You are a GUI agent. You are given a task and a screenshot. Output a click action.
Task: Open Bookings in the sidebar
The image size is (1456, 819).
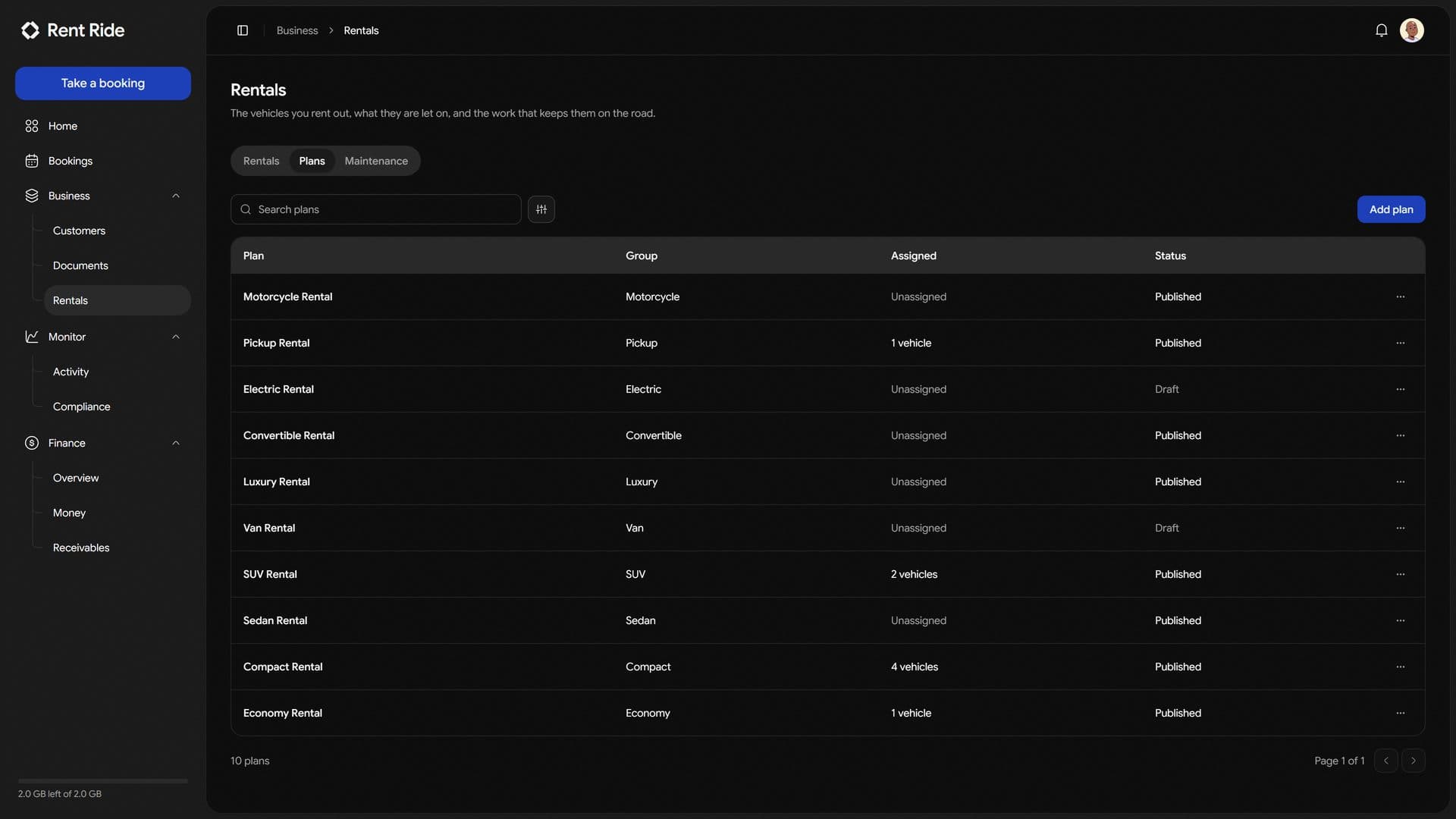click(x=103, y=161)
